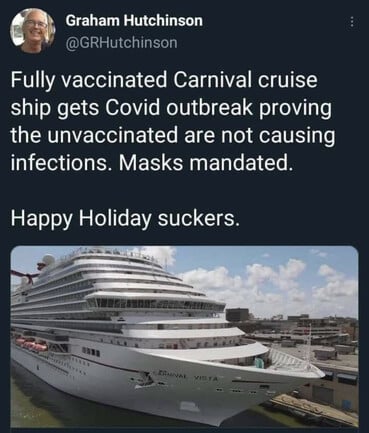Open the three-dot more options menu
The width and height of the screenshot is (369, 433).
[x=351, y=23]
